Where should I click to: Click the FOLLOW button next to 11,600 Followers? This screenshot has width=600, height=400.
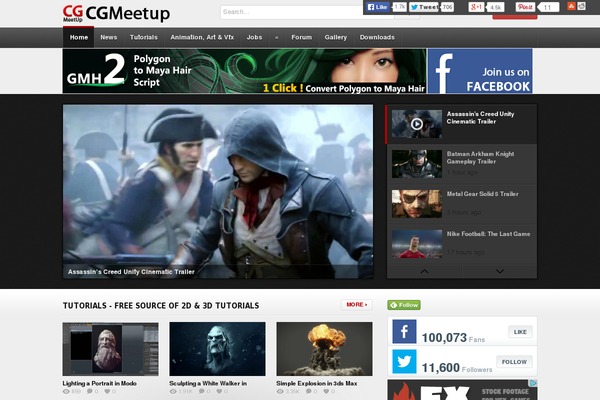tap(514, 362)
